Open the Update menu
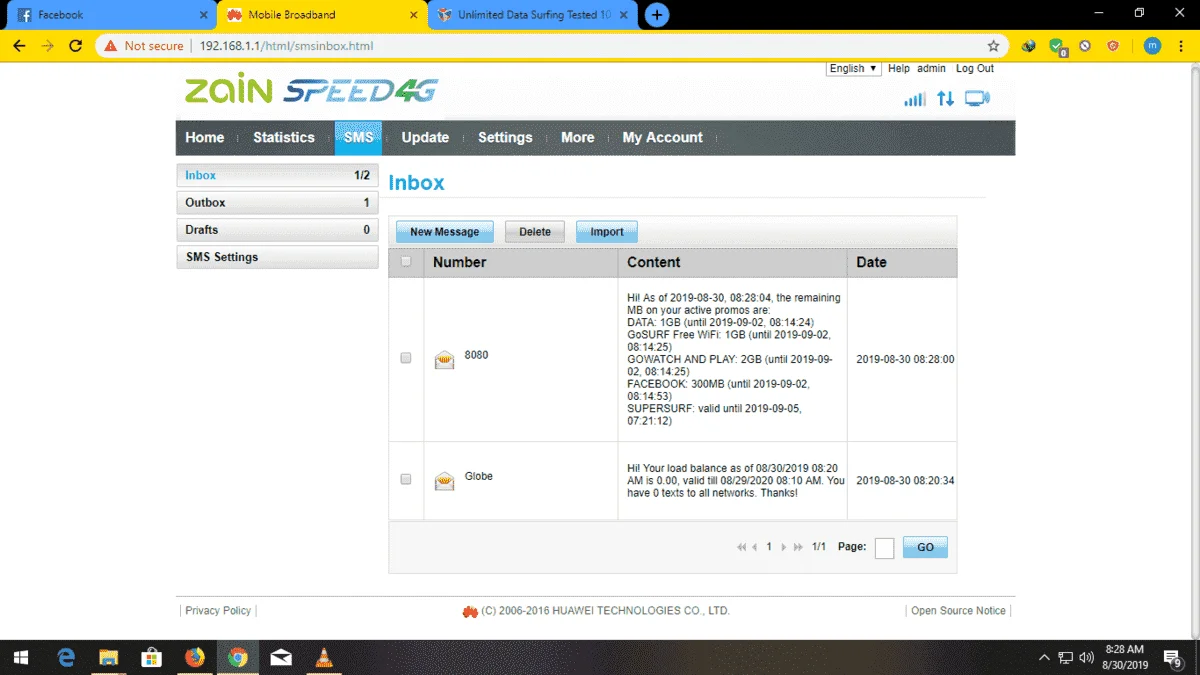Viewport: 1200px width, 675px height. (425, 138)
